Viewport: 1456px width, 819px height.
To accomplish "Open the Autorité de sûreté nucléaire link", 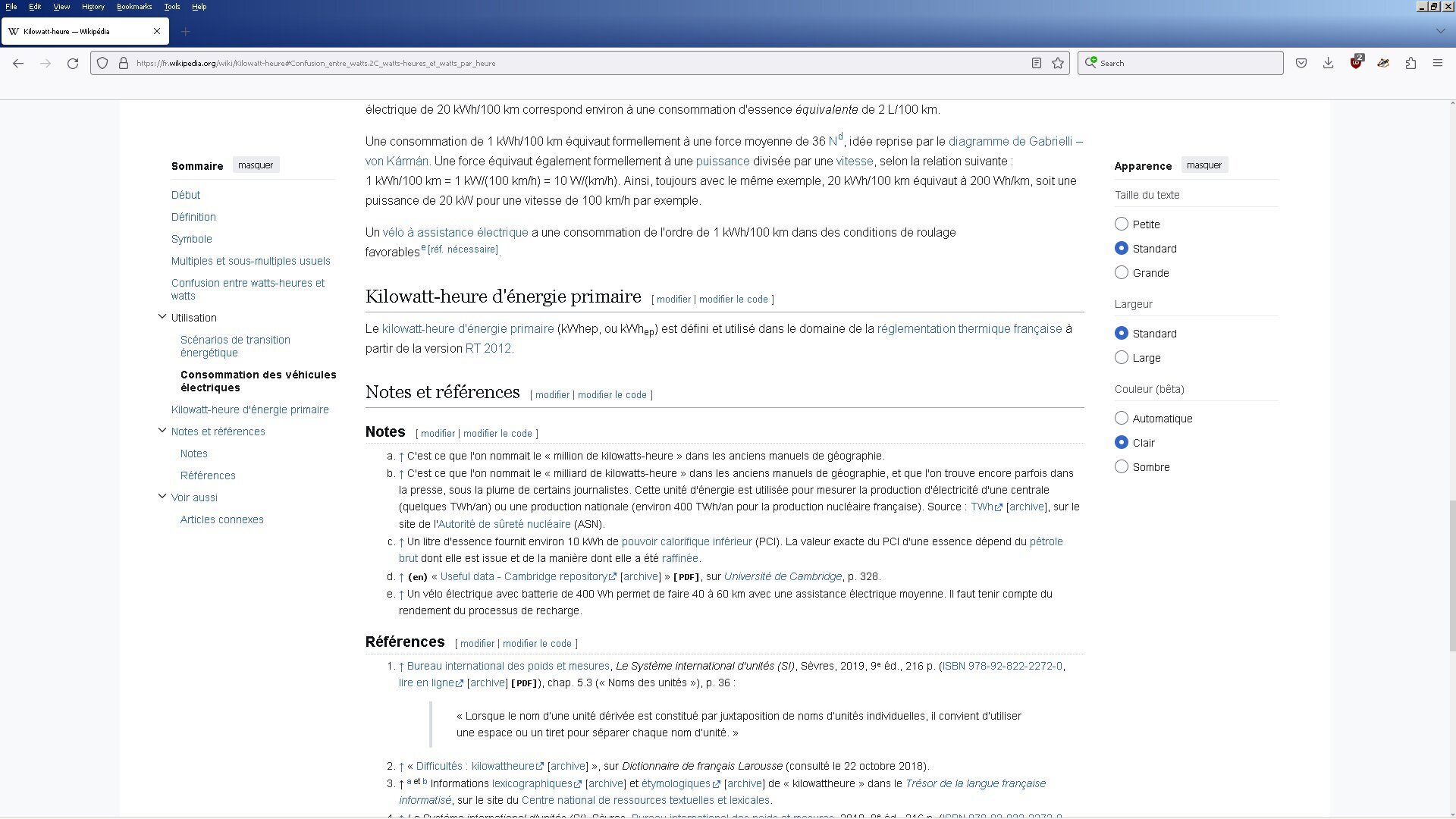I will [x=504, y=525].
